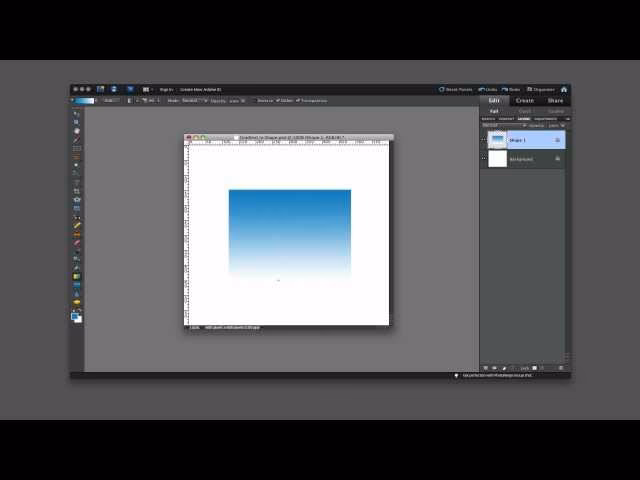640x480 pixels.
Task: Select the Shape 1 layer name
Action: [517, 140]
